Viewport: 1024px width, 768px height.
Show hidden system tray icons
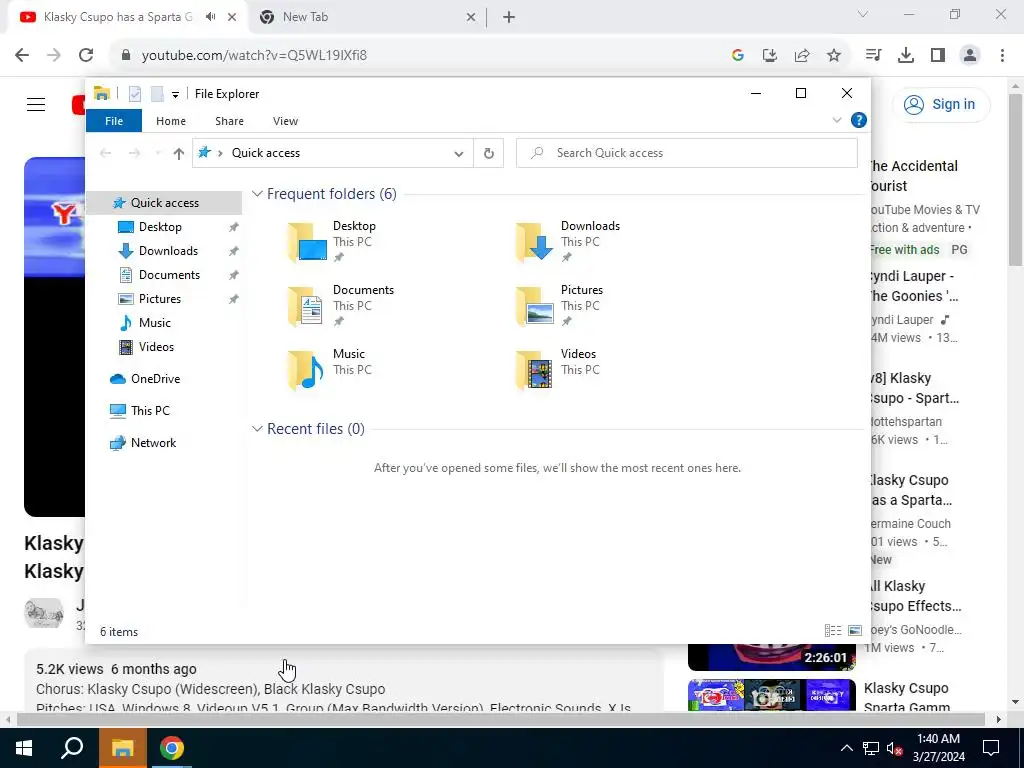tap(846, 748)
